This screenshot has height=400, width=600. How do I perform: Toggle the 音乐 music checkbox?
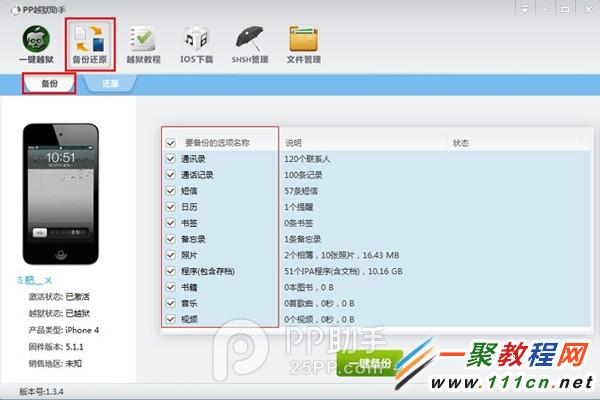point(171,303)
